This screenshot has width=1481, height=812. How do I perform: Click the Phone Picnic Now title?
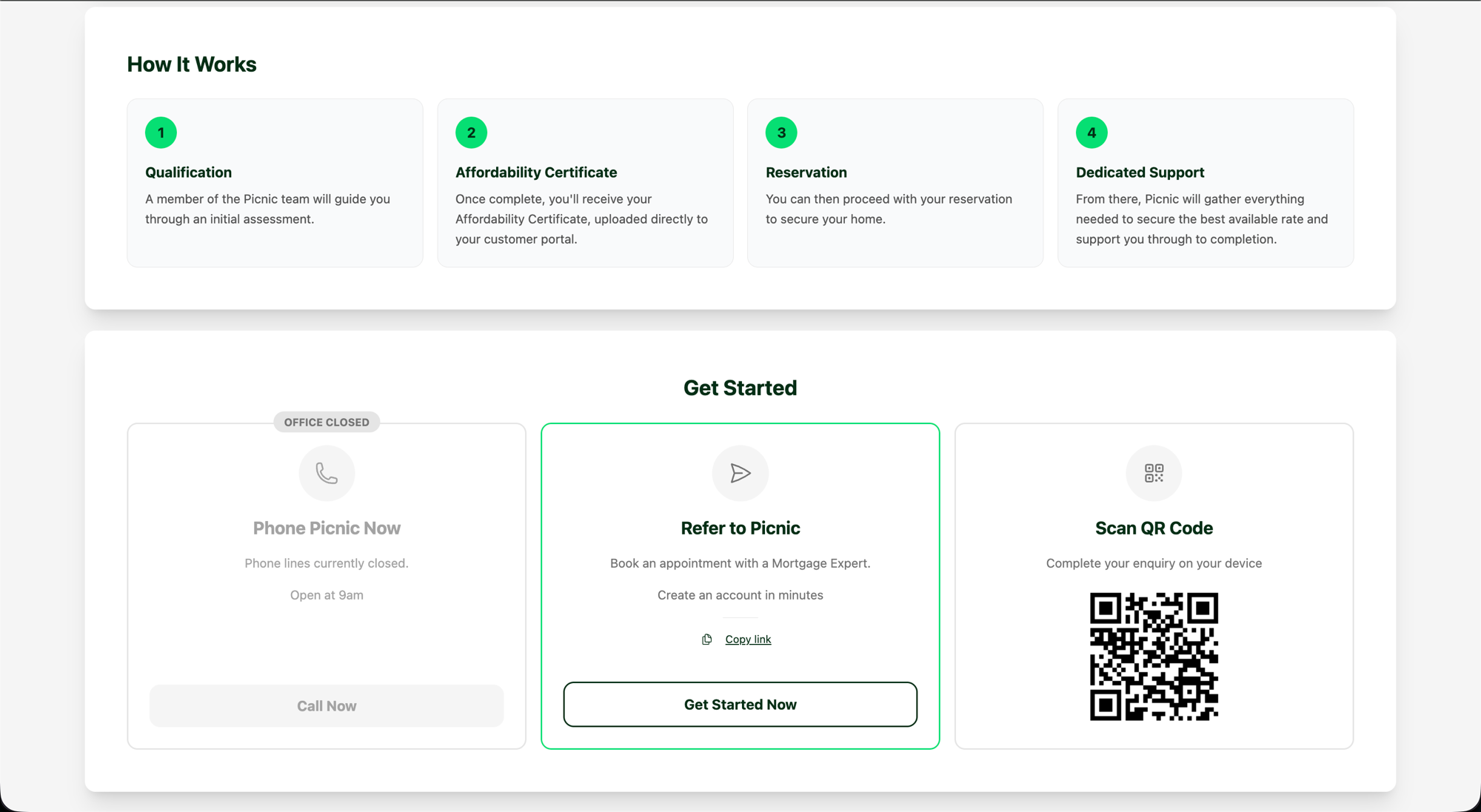click(x=327, y=529)
